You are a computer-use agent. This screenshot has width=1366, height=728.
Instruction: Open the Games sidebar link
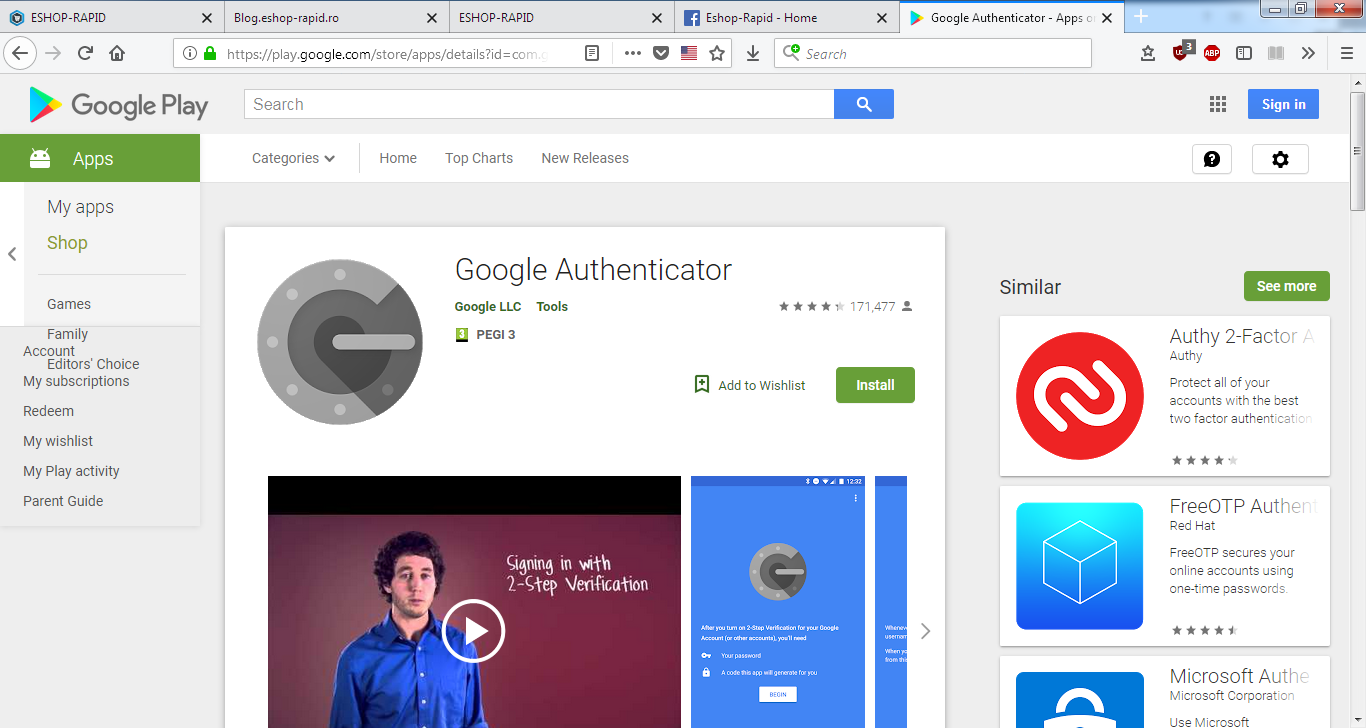[69, 304]
